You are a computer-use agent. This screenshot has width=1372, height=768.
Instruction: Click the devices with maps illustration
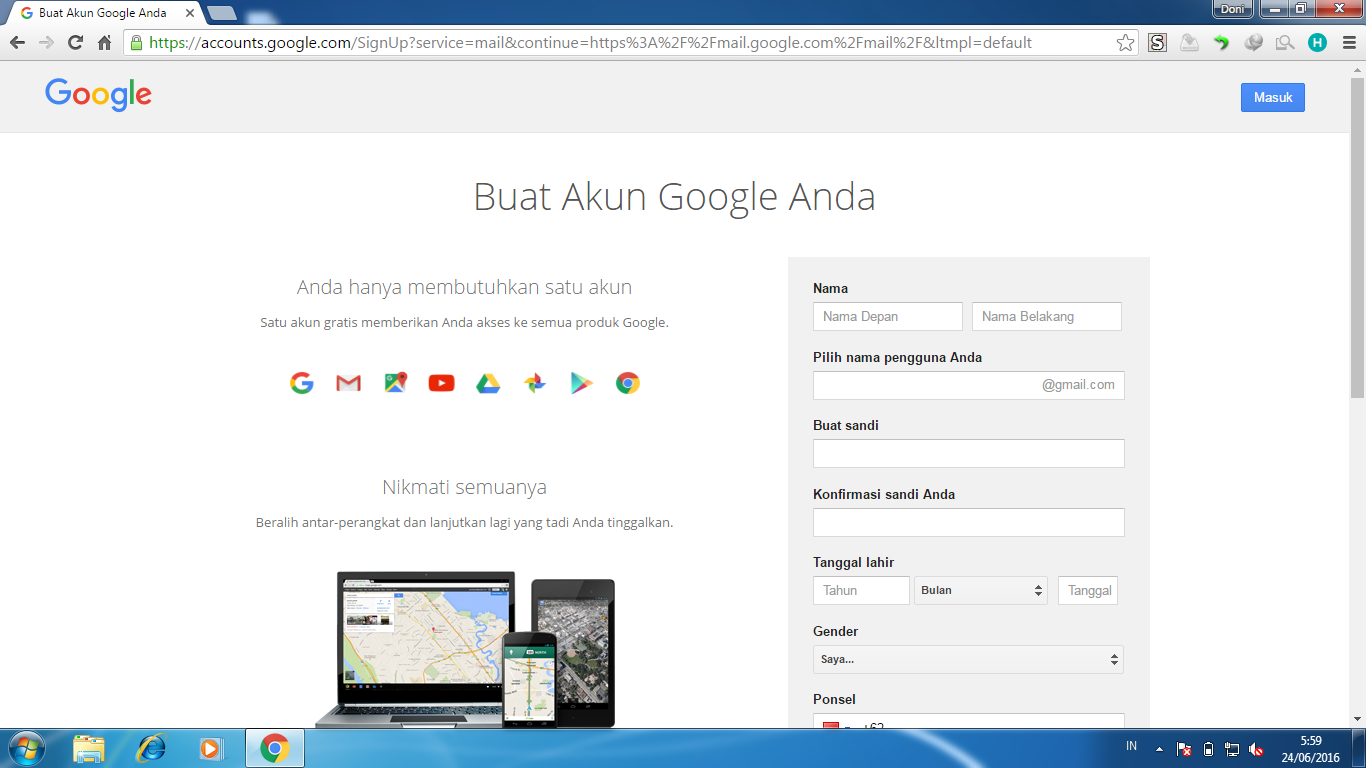coord(465,649)
